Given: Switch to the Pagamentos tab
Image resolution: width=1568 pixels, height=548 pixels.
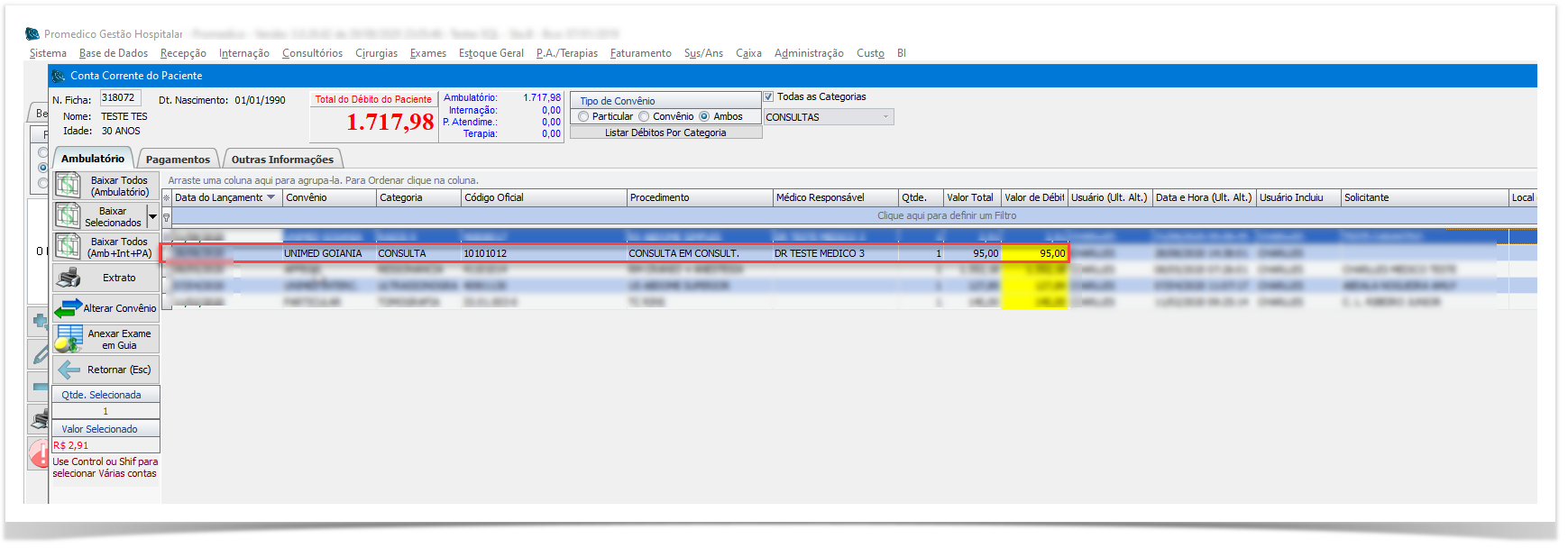Looking at the screenshot, I should click(x=178, y=160).
